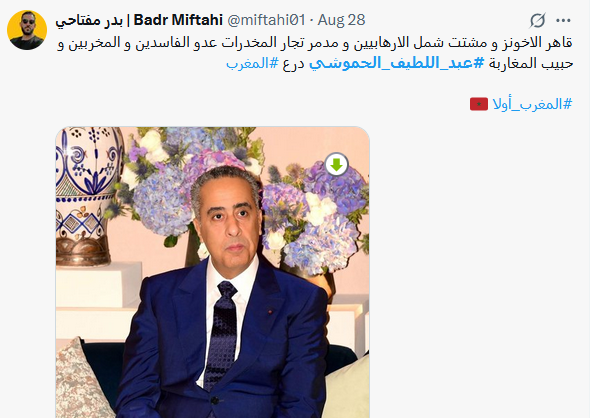Click the word درع in the tweet

point(293,63)
